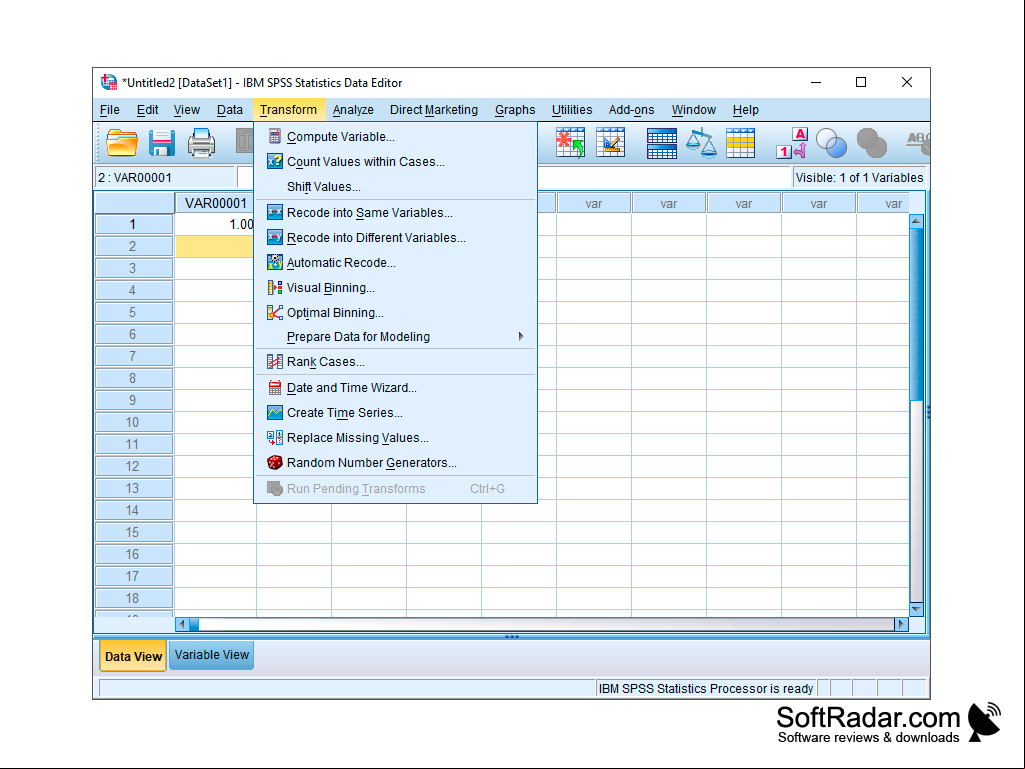Open the Utilities menu
This screenshot has width=1025, height=769.
pos(572,110)
